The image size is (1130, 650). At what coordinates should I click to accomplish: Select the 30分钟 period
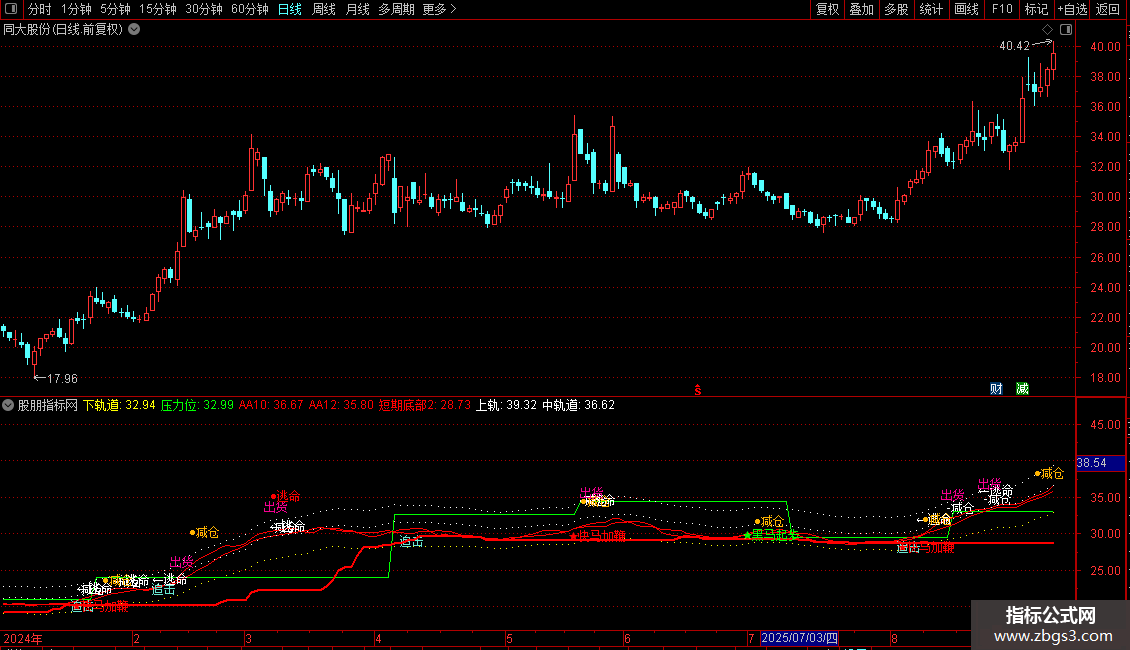tap(204, 9)
